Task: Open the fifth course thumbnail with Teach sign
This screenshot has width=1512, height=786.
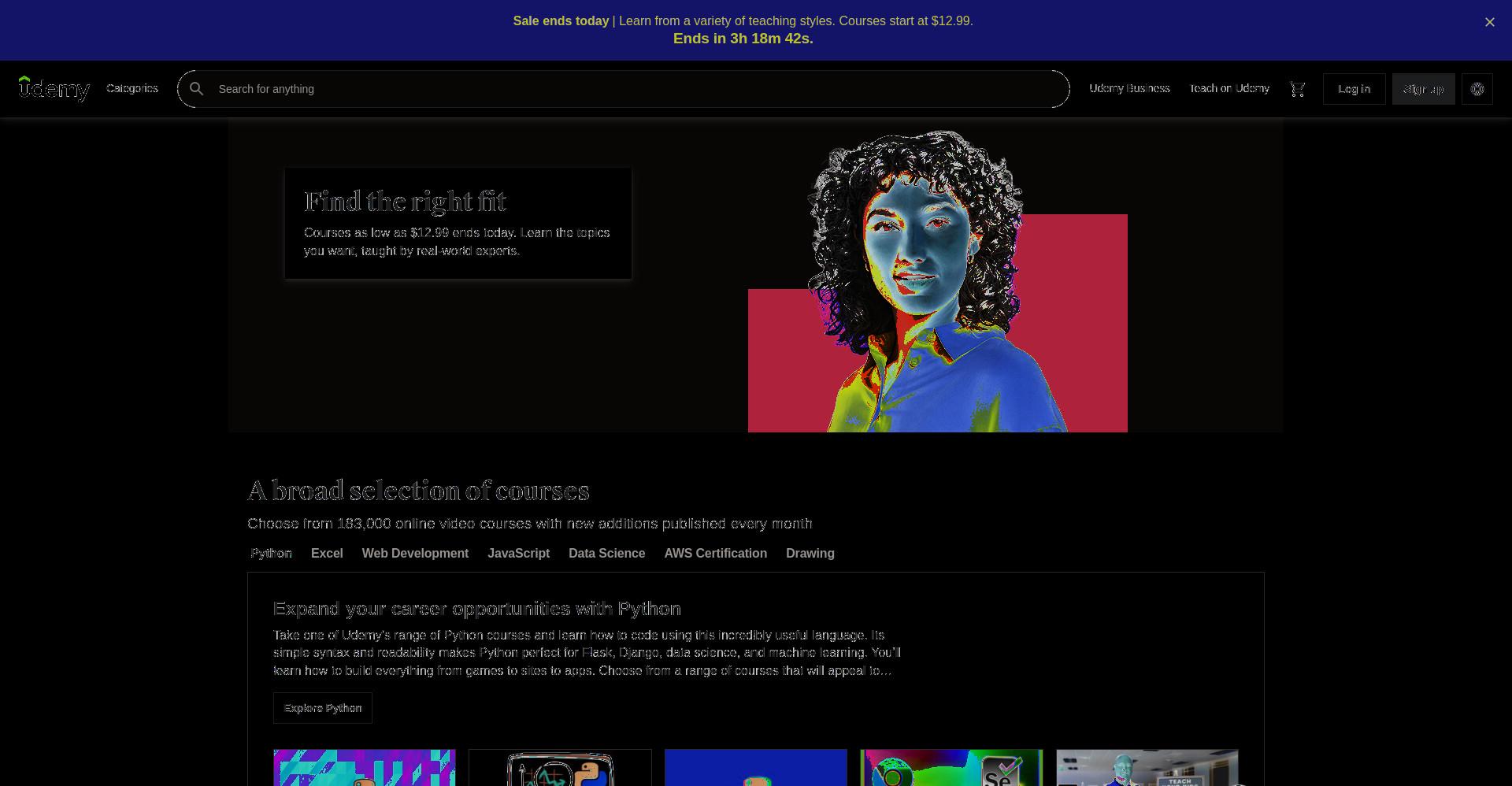Action: pos(1147,768)
